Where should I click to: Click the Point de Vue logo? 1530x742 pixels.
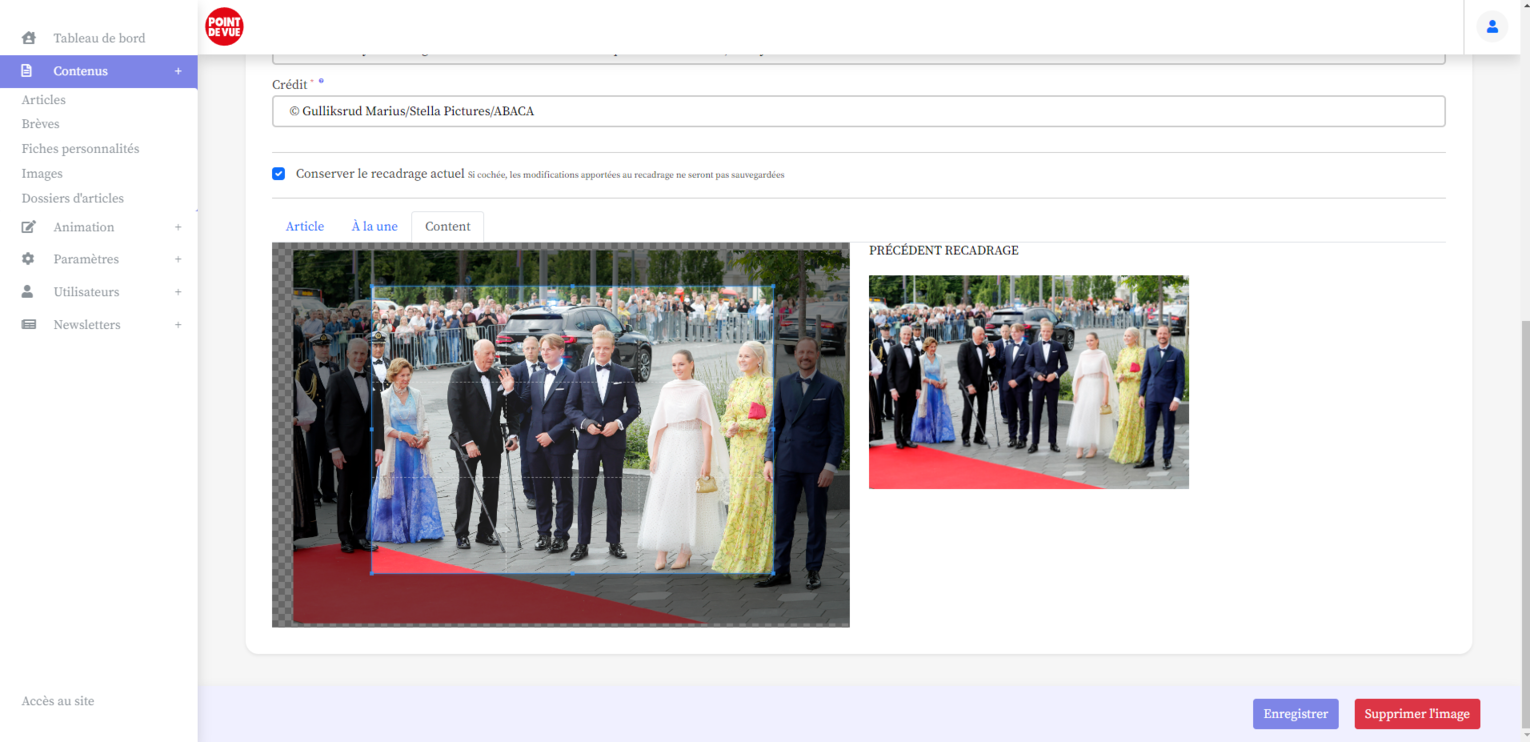point(224,27)
